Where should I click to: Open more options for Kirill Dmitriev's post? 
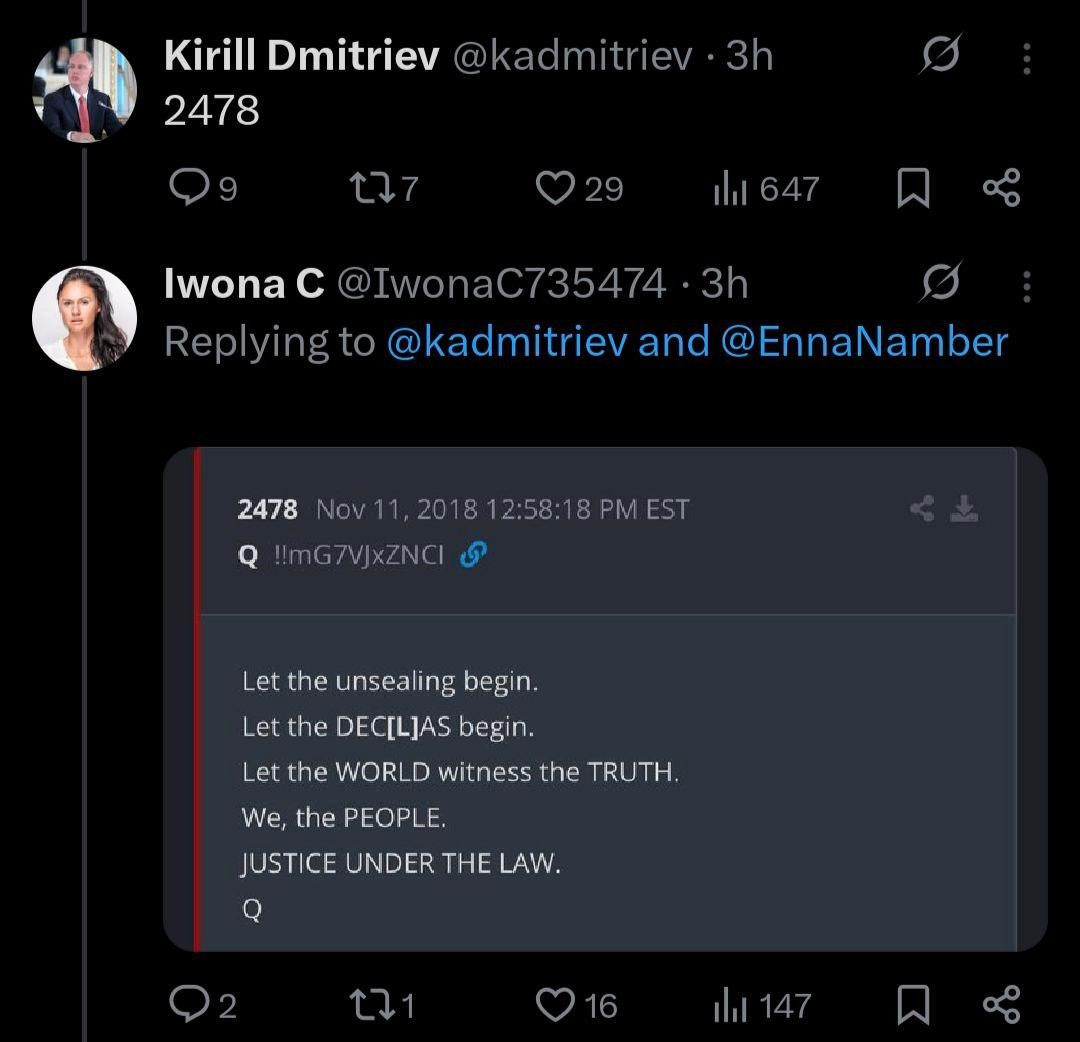tap(1026, 59)
